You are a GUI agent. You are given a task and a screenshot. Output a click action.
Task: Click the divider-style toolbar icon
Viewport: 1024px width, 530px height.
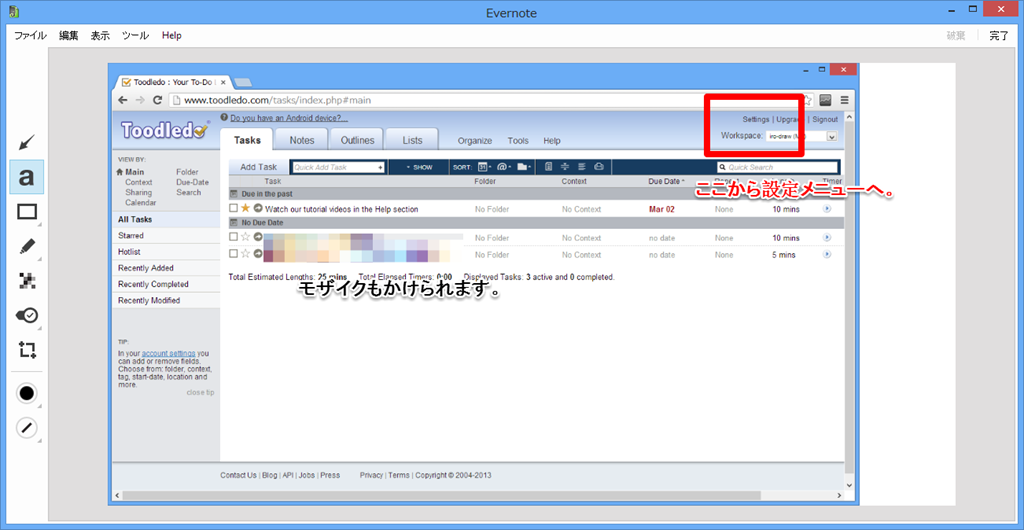566,167
